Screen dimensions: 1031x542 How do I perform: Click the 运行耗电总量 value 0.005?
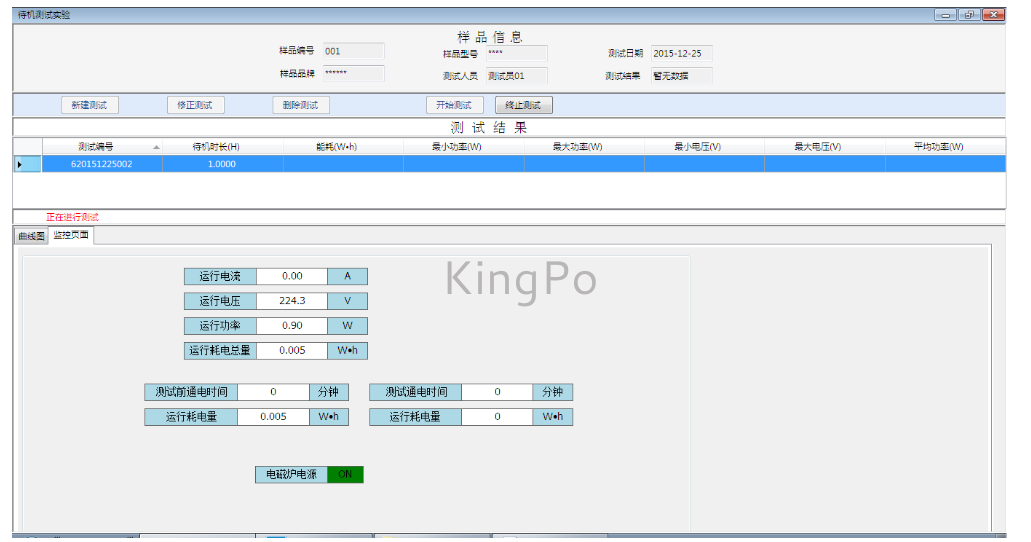pyautogui.click(x=292, y=351)
